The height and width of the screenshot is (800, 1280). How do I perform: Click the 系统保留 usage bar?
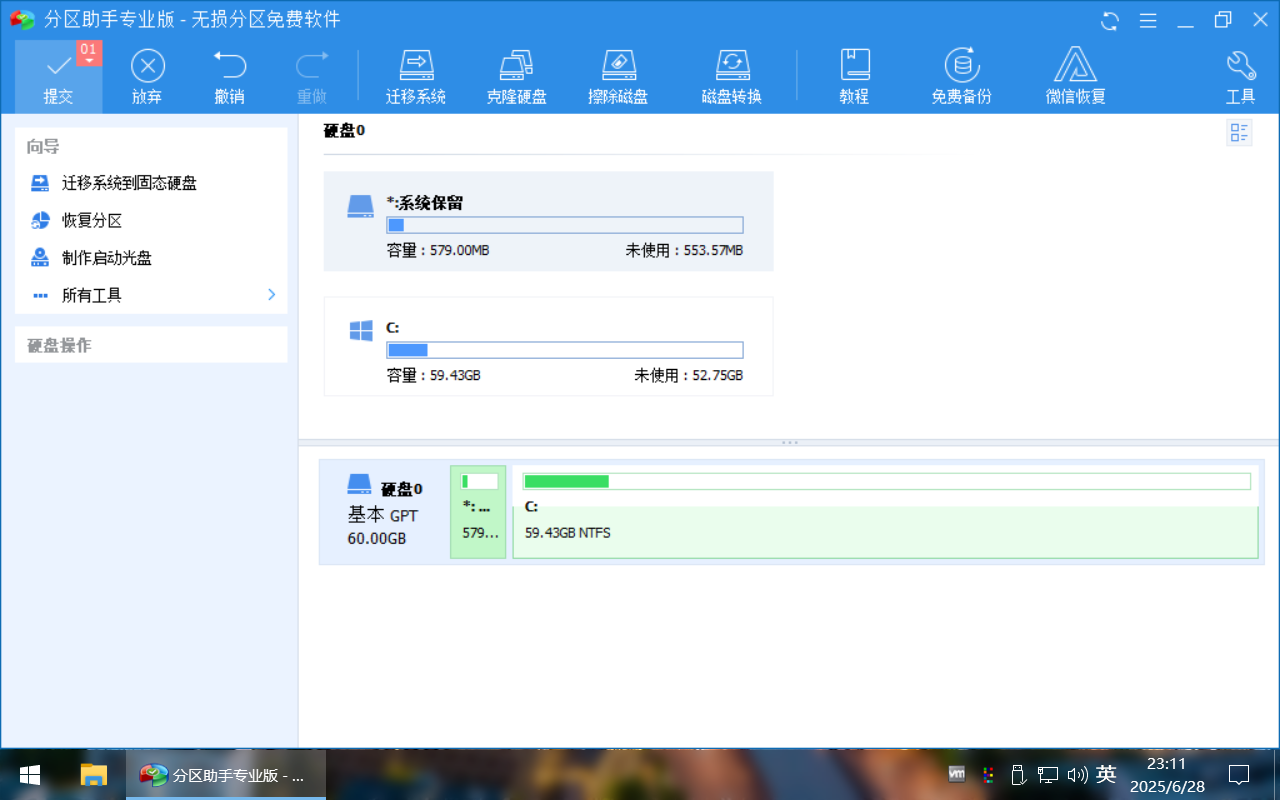[565, 225]
